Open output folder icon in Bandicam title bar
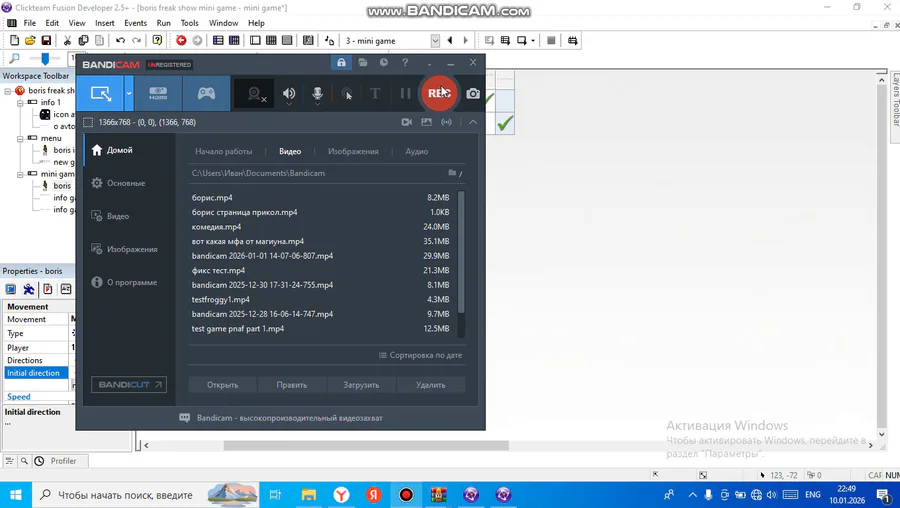 coord(363,63)
